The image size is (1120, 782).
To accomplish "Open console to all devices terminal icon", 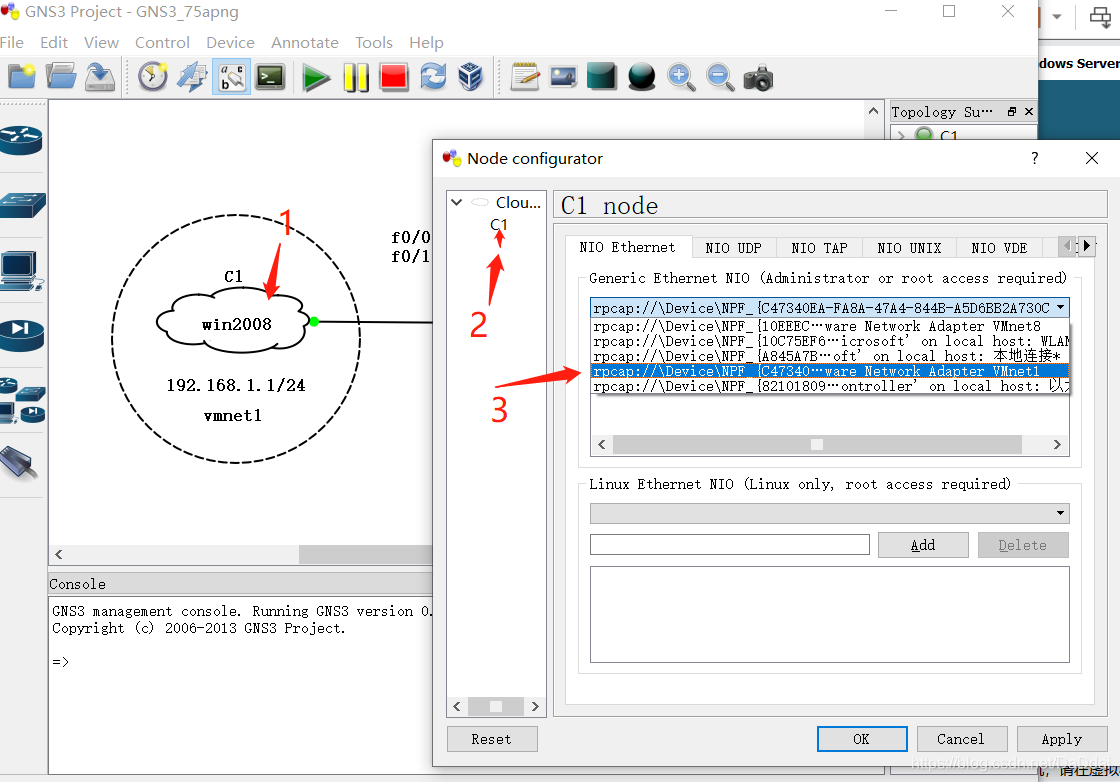I will [271, 76].
